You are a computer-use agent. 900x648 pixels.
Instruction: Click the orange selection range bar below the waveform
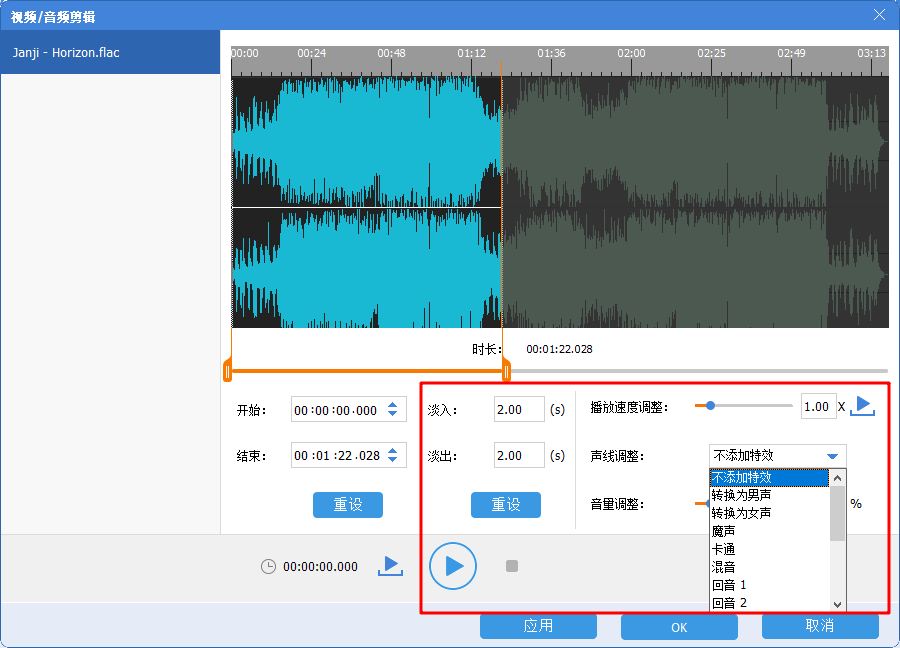point(367,371)
